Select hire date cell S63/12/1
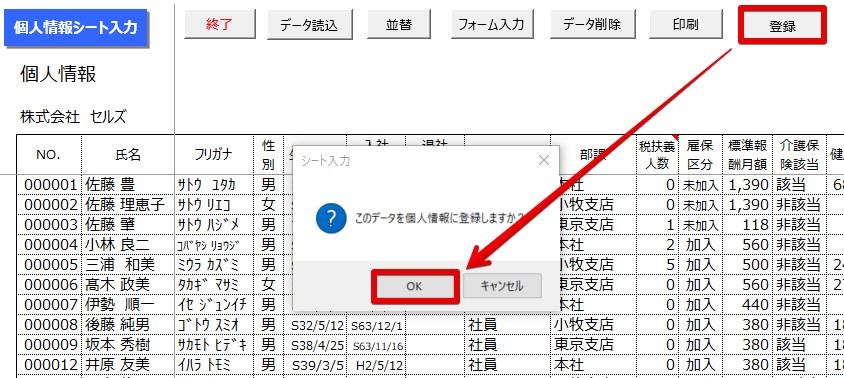Image resolution: width=844 pixels, height=378 pixels. click(377, 325)
